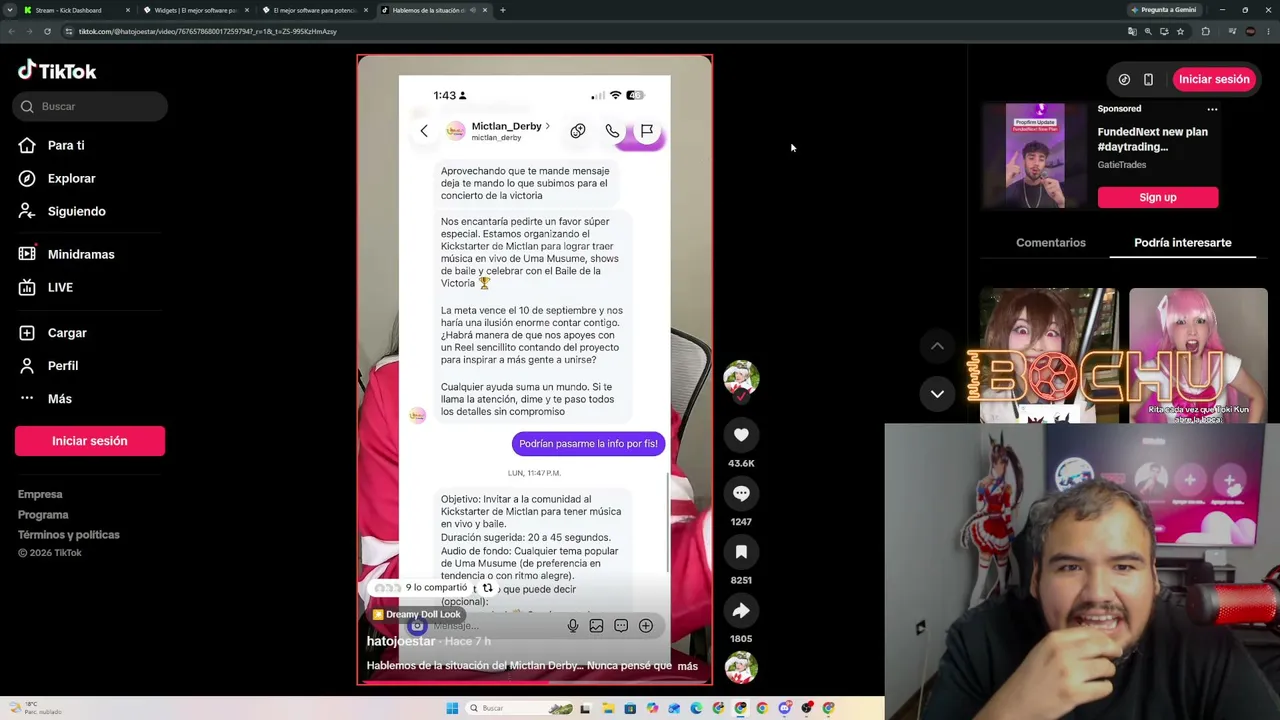
Task: Switch to the Widgets browser tab
Action: coord(195,10)
